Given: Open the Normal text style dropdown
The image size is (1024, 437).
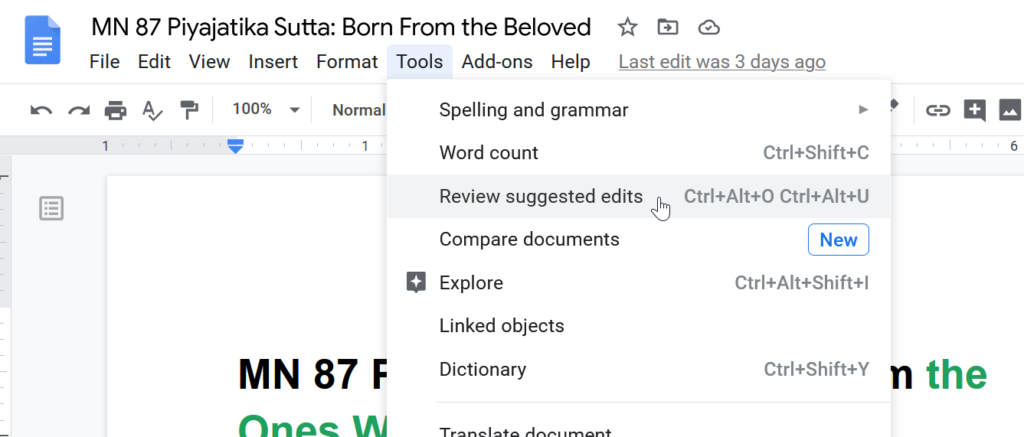Looking at the screenshot, I should click(358, 110).
